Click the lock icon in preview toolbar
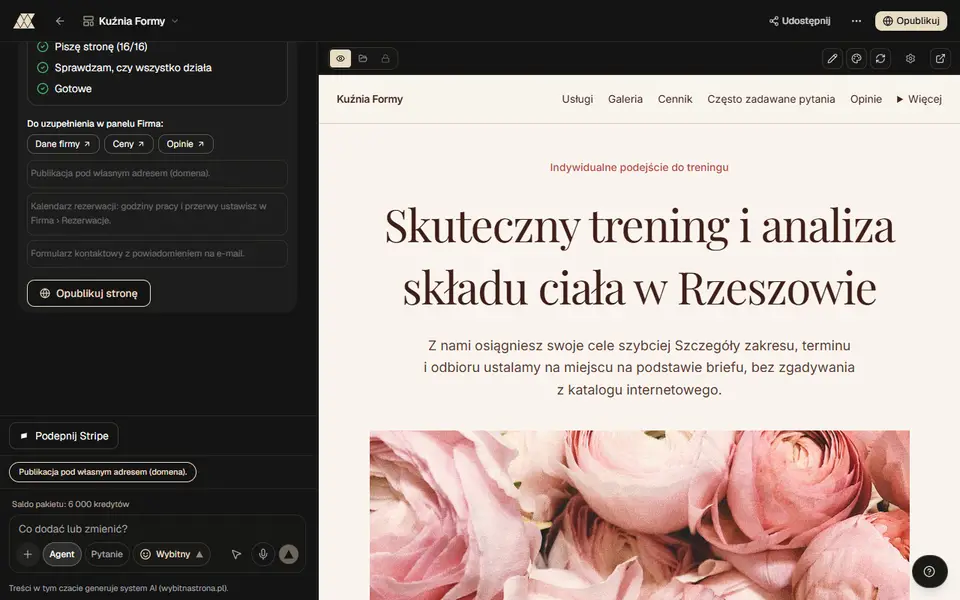 coord(385,59)
